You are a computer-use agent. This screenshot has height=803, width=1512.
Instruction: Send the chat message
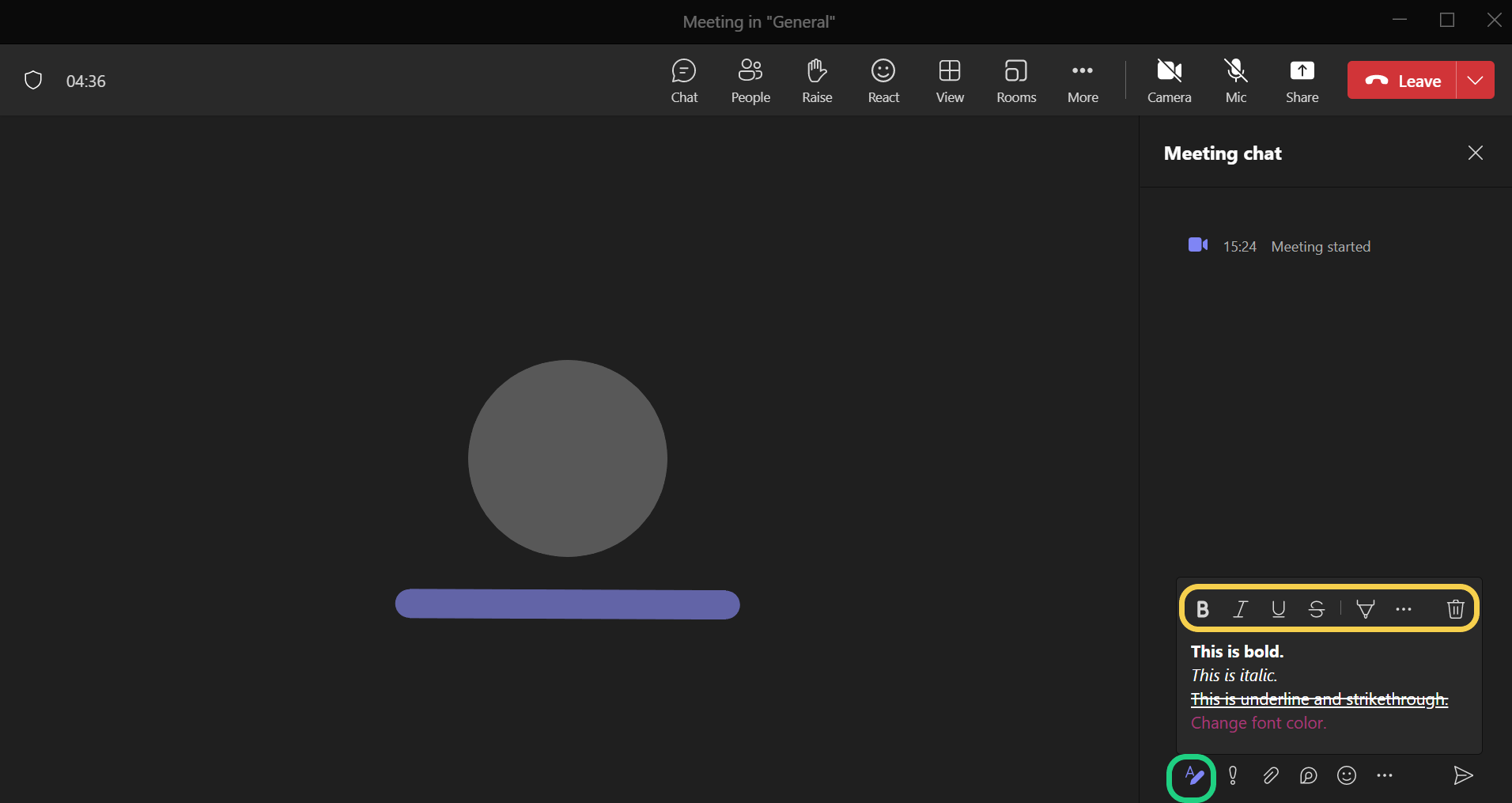[x=1463, y=775]
